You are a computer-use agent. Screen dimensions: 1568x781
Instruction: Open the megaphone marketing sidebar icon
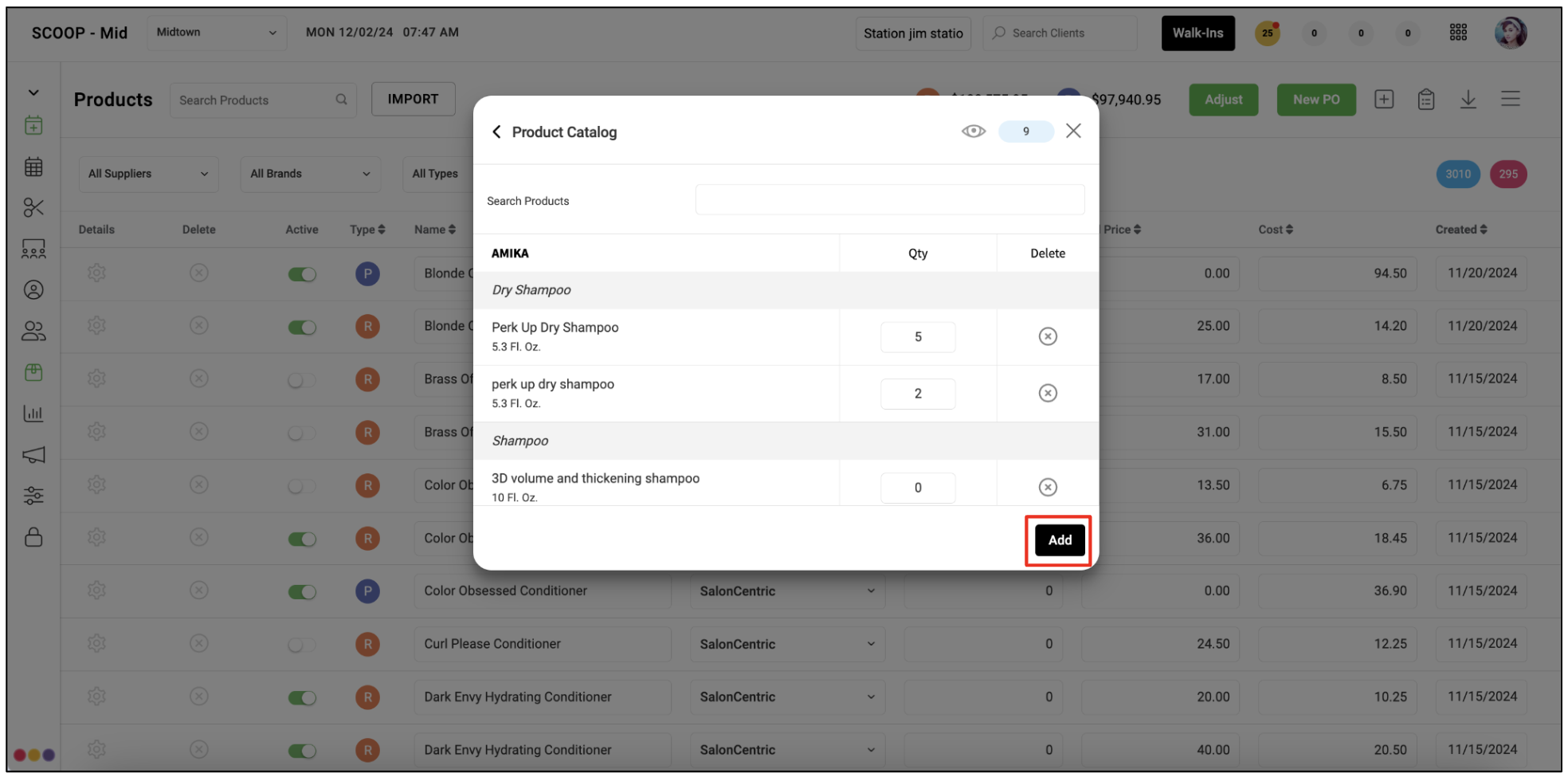click(33, 454)
